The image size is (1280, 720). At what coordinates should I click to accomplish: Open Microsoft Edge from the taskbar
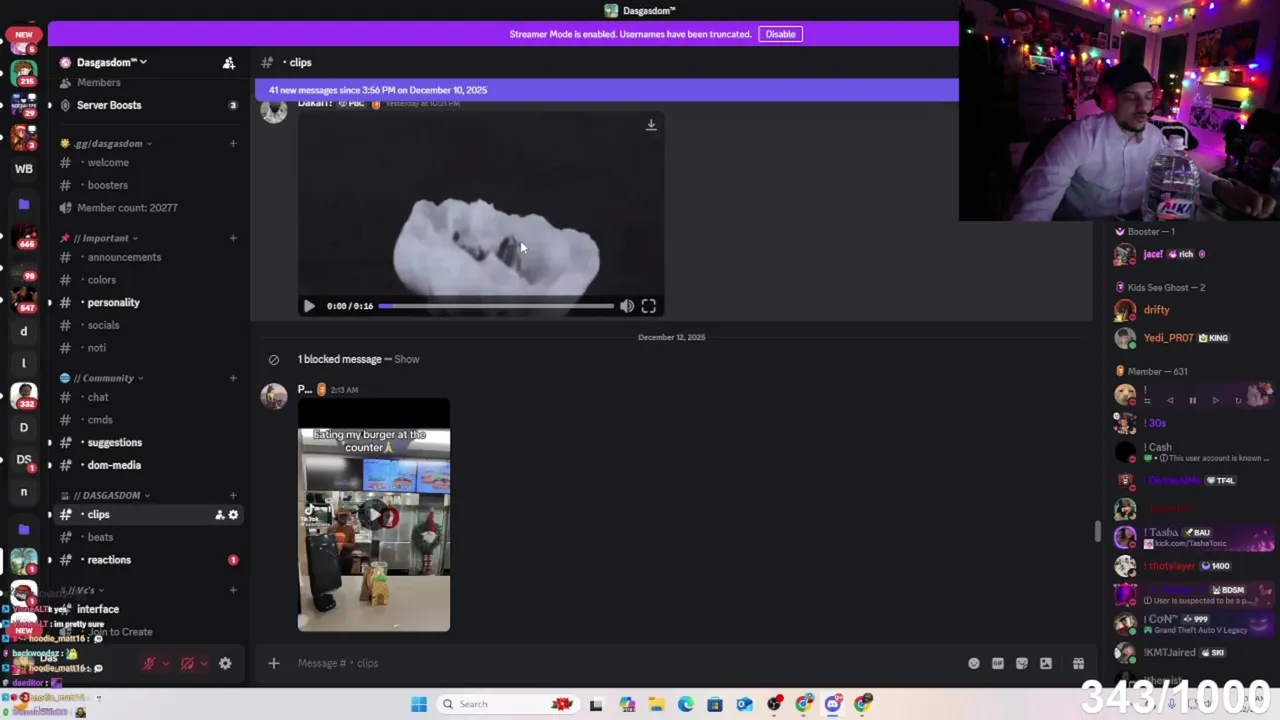tap(686, 704)
